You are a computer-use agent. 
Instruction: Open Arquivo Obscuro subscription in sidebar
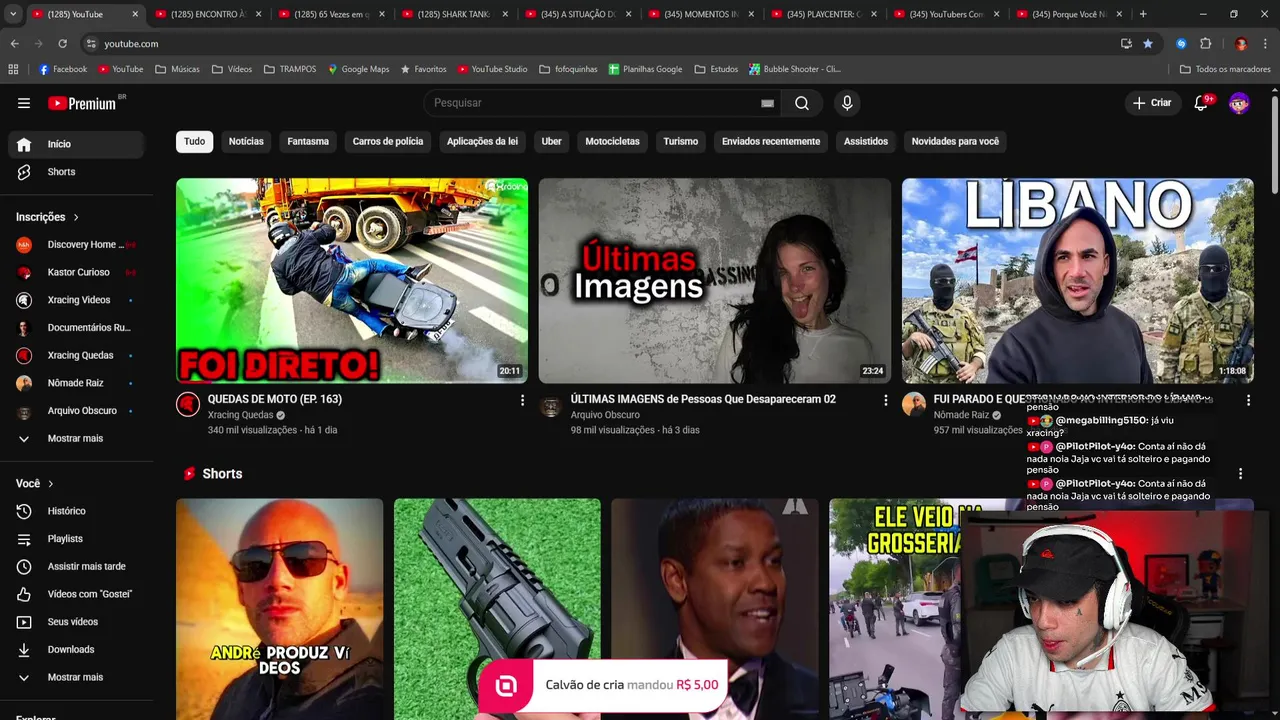click(76, 410)
